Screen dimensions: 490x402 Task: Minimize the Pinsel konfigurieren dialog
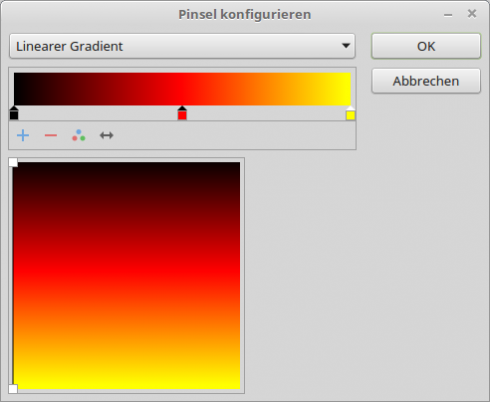448,14
